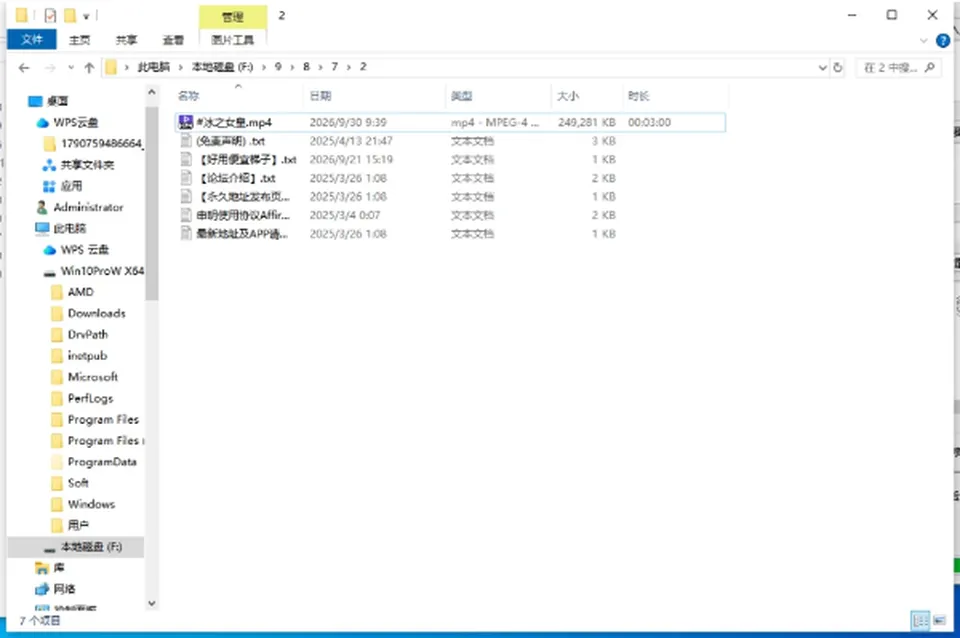
Task: Click the Back navigation arrow
Action: click(24, 68)
